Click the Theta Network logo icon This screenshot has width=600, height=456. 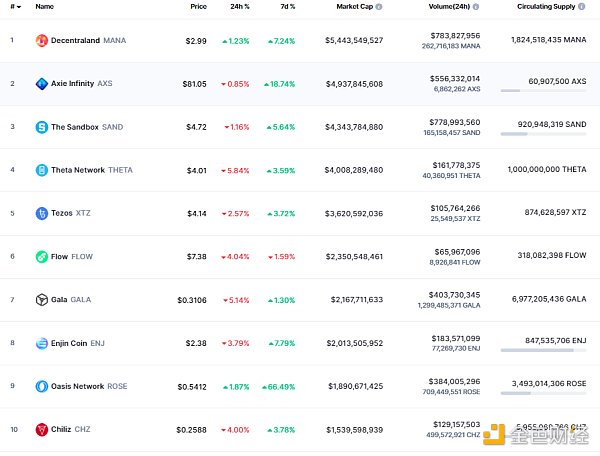tap(41, 170)
